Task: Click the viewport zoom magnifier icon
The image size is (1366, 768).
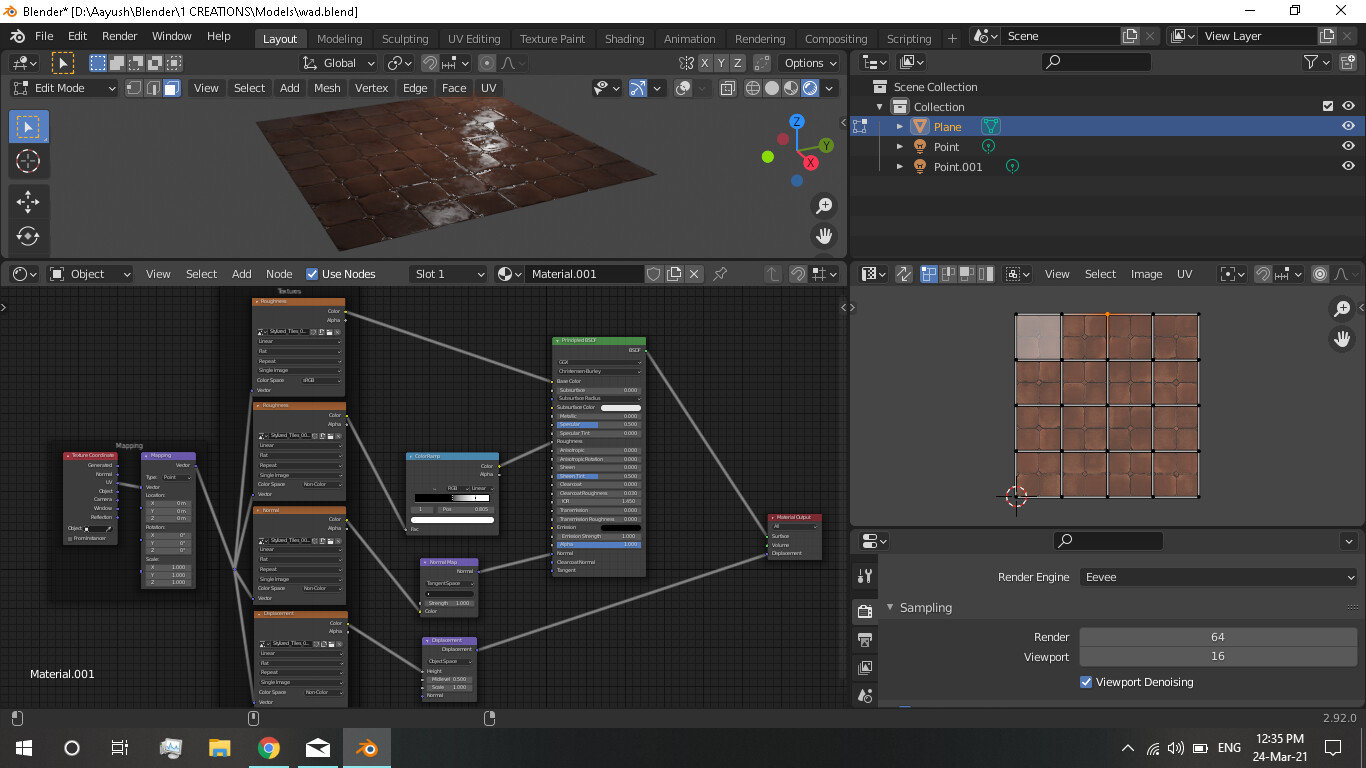Action: 824,206
